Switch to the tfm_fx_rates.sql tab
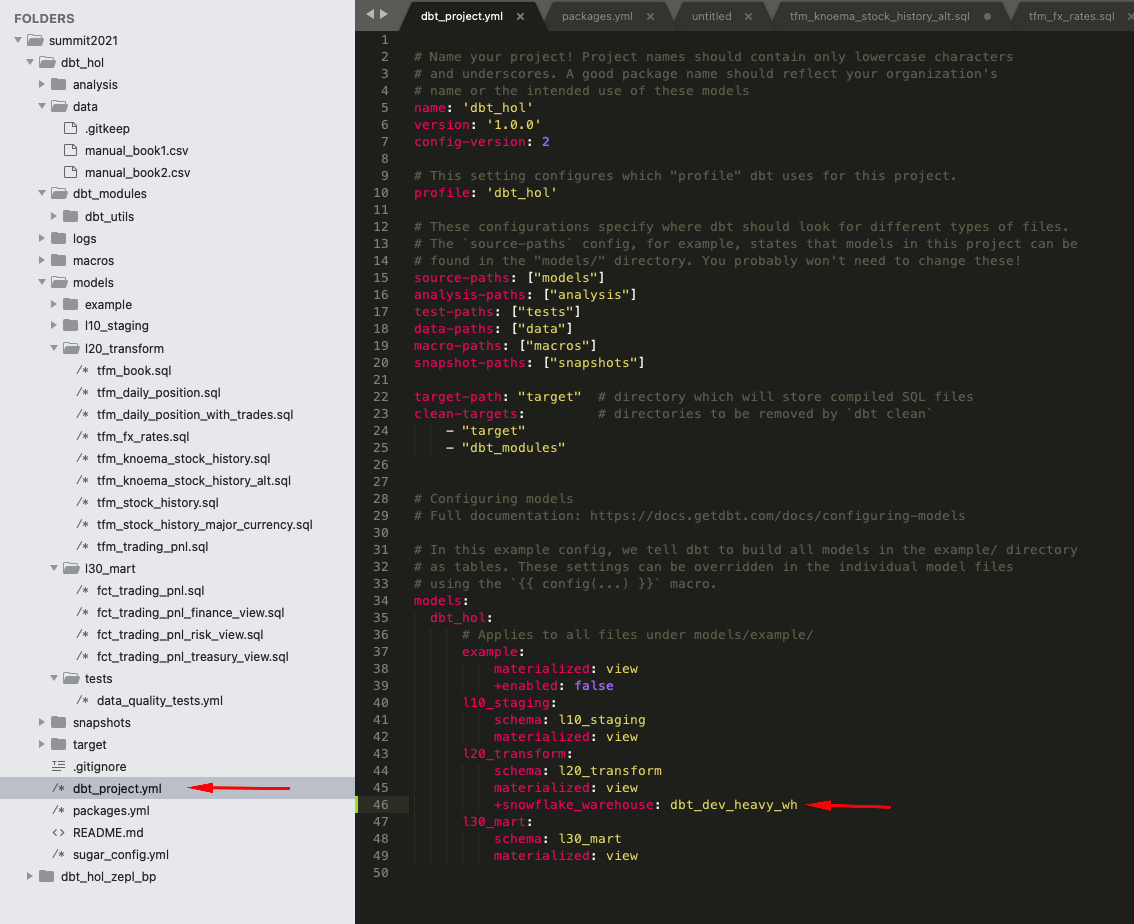 pyautogui.click(x=1071, y=16)
